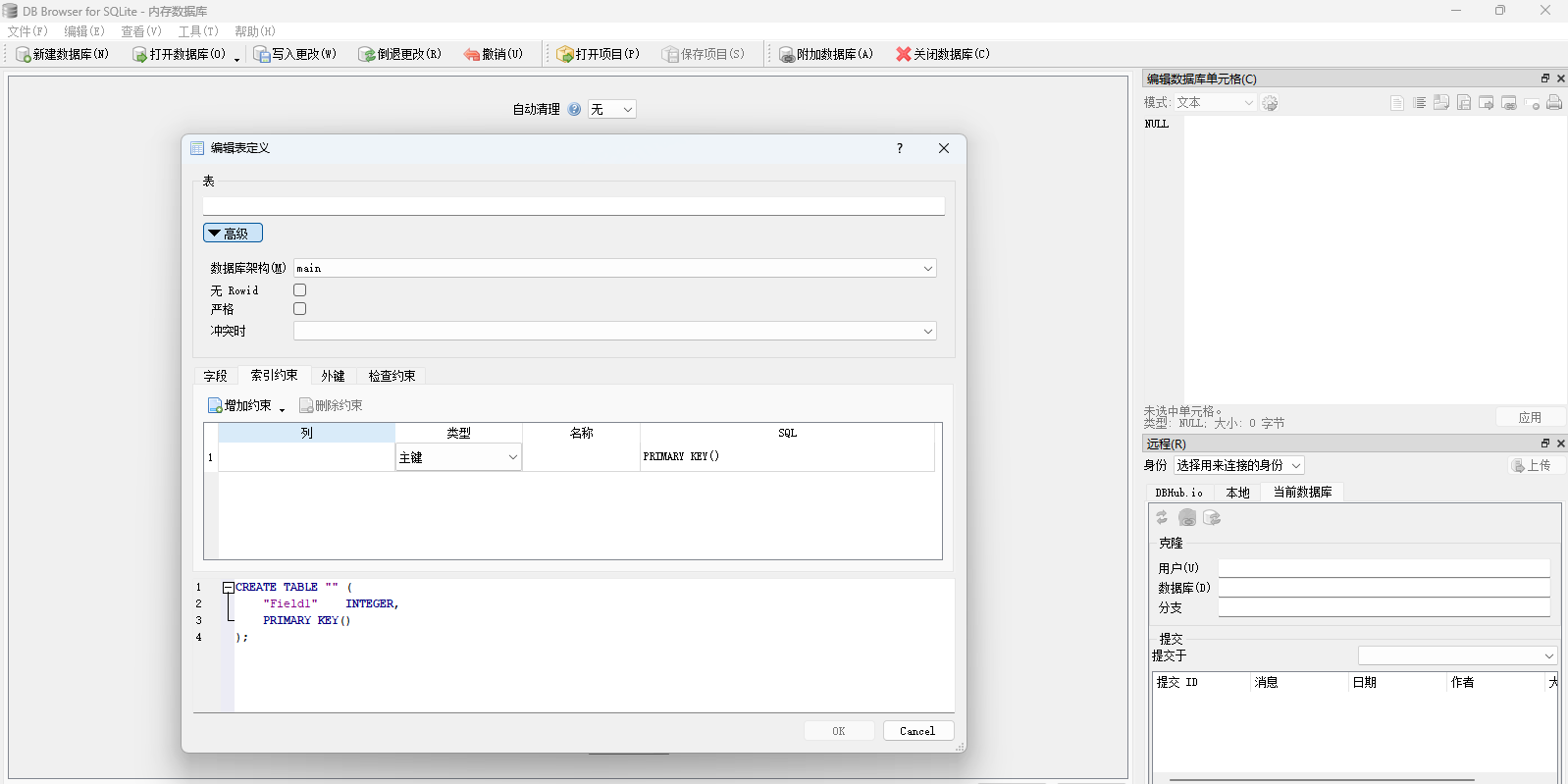1568x784 pixels.
Task: Open the constraint type dropdown showing 主键
Action: tap(458, 457)
